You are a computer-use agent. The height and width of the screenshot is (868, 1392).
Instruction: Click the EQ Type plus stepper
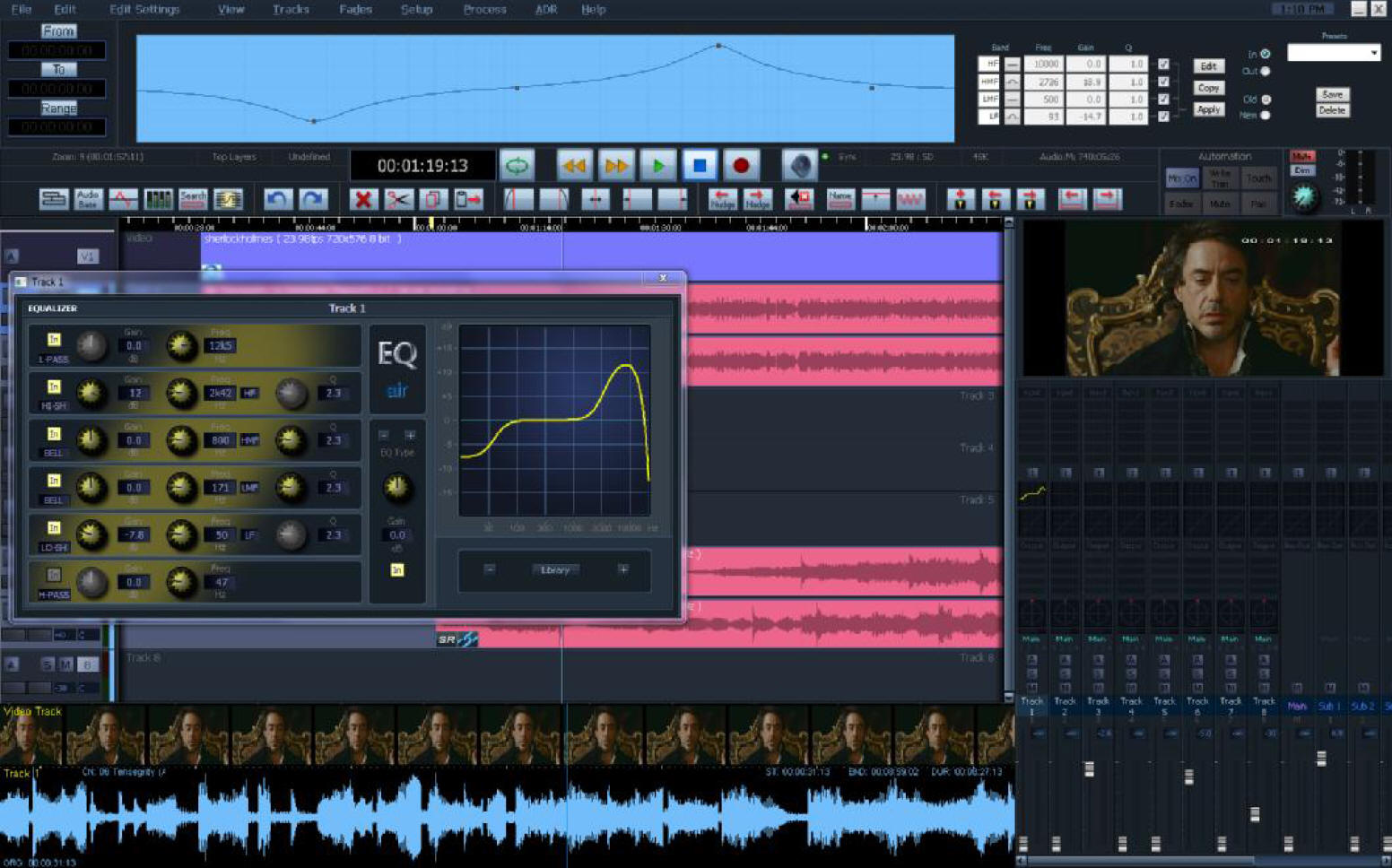pos(410,436)
